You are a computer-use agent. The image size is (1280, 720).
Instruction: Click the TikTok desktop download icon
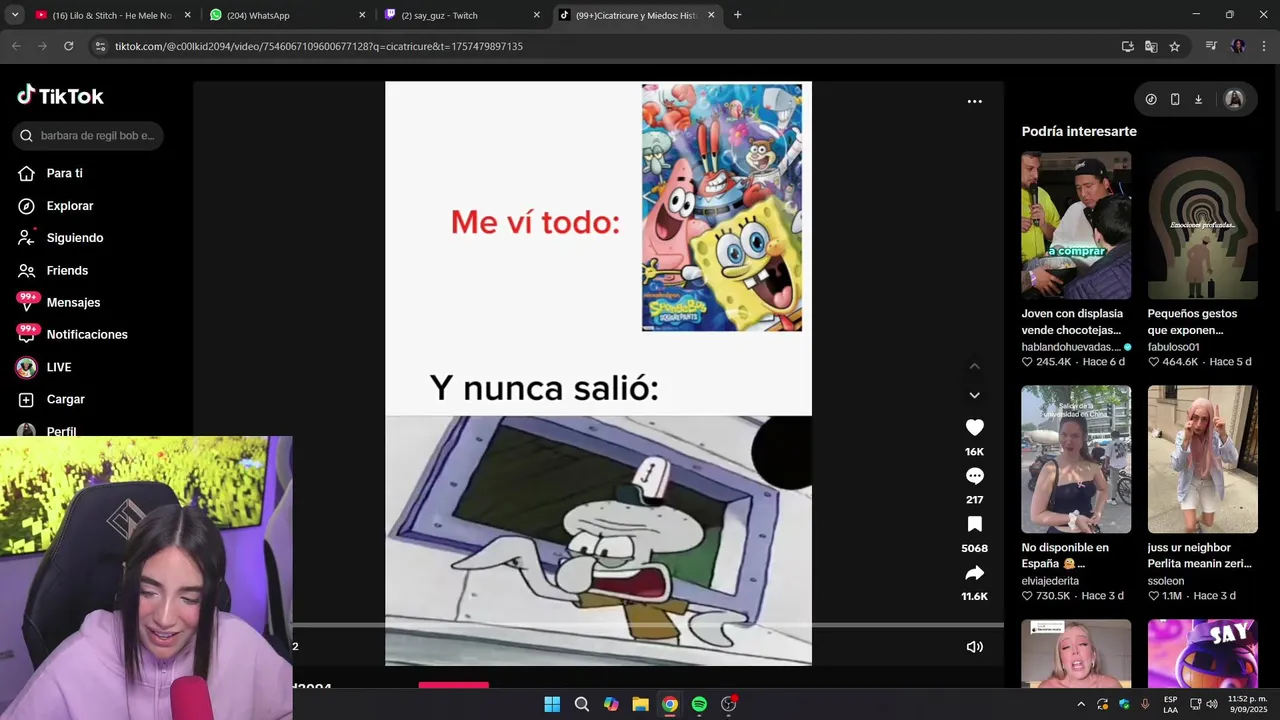coord(1198,99)
